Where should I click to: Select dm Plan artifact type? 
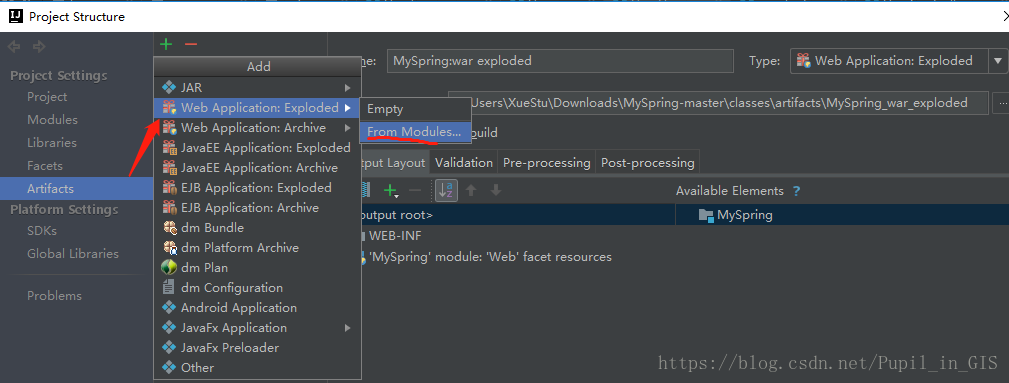tap(257, 267)
